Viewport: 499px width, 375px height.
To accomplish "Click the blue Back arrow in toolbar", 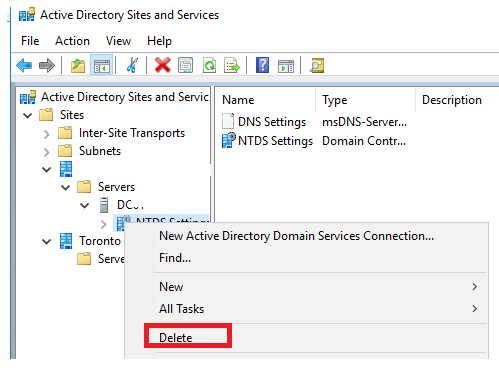I will [x=24, y=65].
